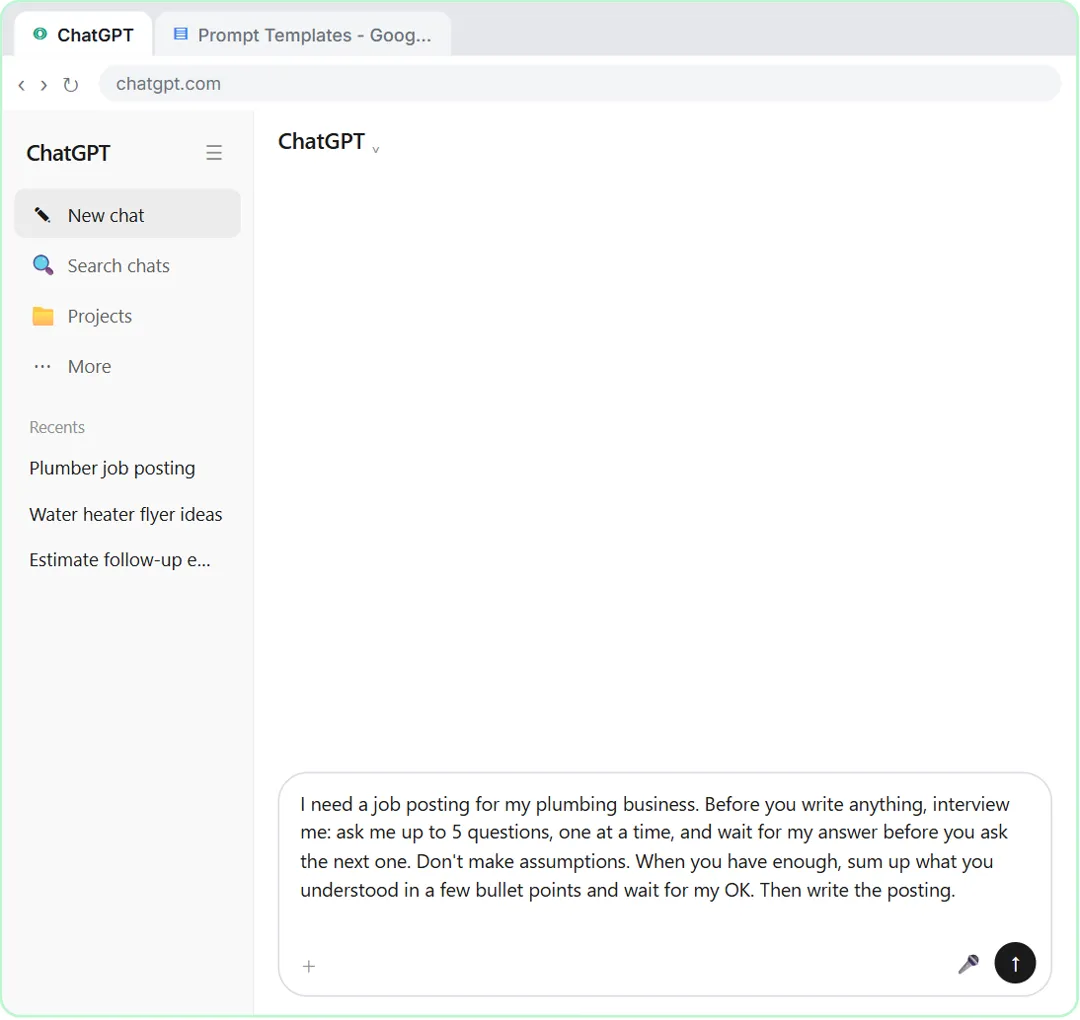1080x1020 pixels.
Task: Click the Projects folder icon
Action: click(x=43, y=316)
